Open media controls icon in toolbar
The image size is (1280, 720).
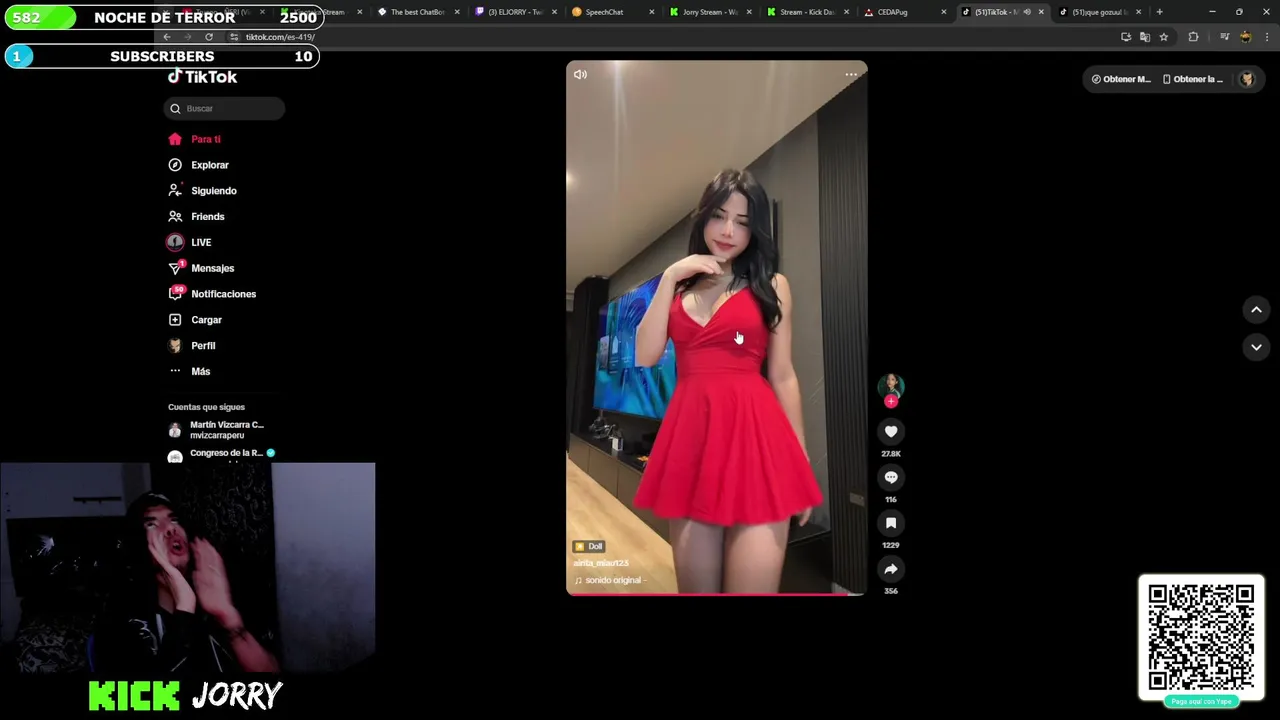click(x=1224, y=37)
